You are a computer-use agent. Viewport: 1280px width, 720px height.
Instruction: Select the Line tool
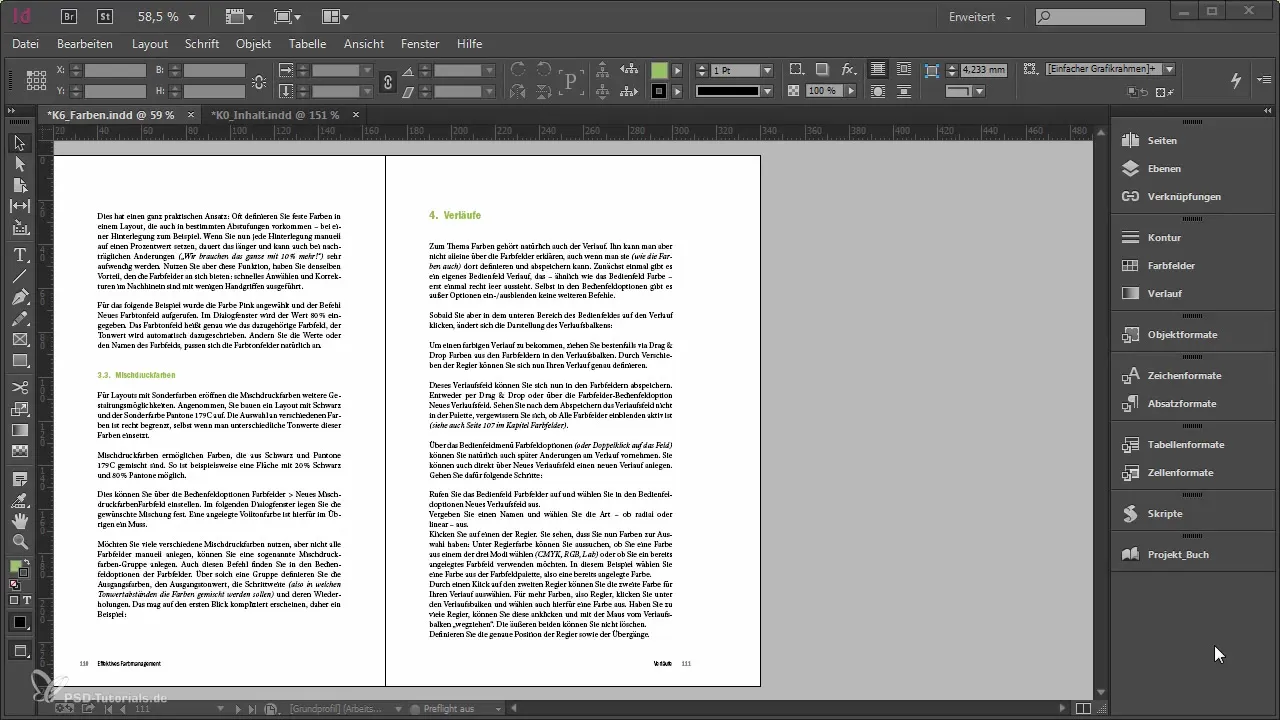click(x=20, y=276)
